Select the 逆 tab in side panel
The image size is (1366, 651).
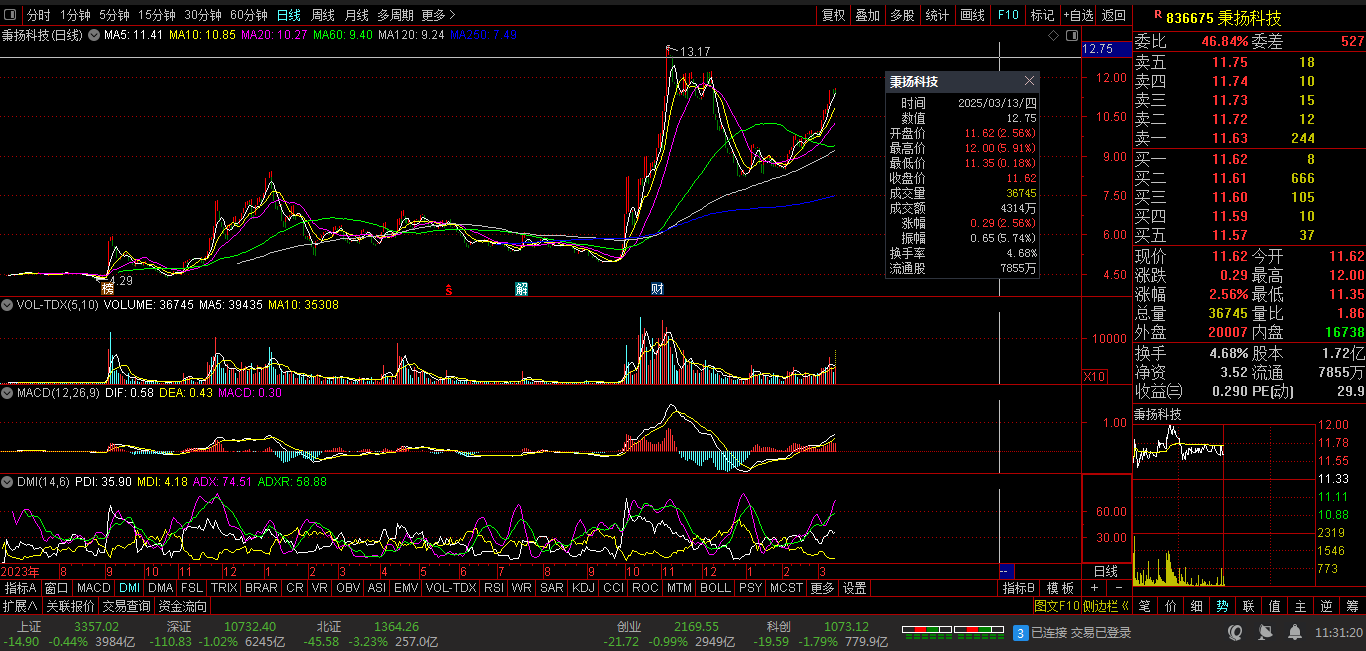(x=1326, y=605)
